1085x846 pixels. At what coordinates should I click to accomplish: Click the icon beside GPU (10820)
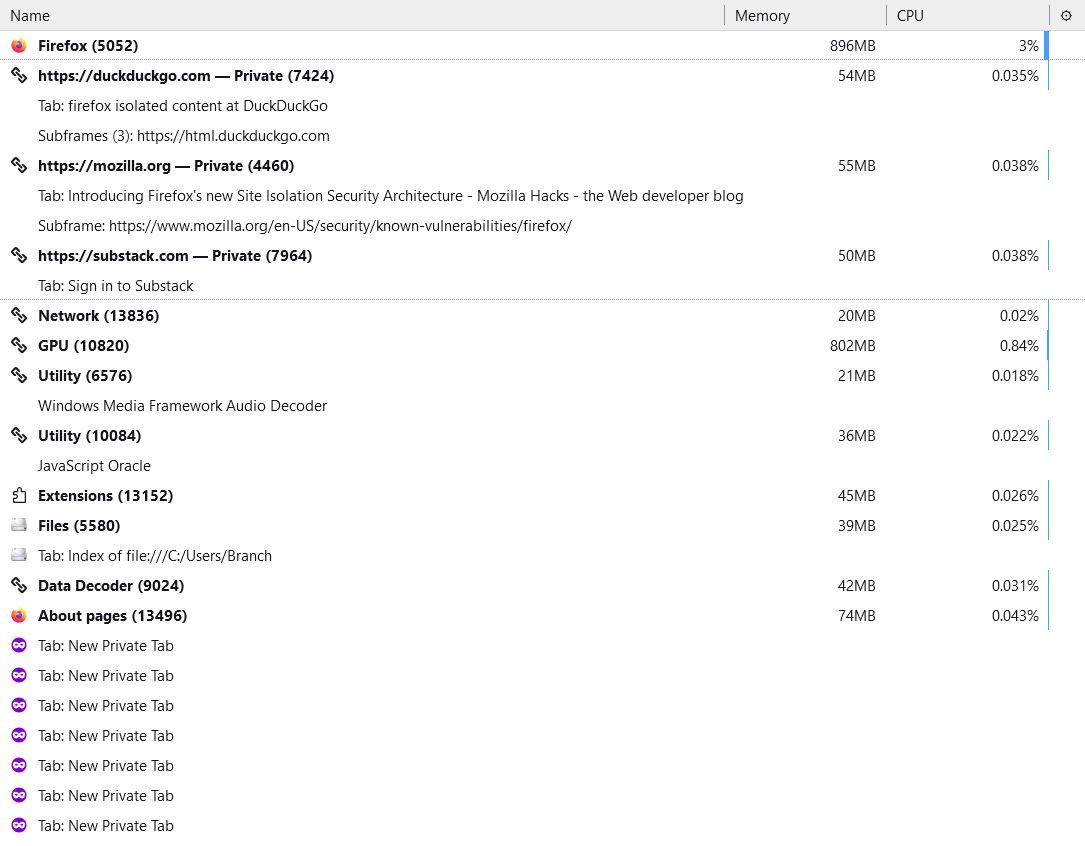[19, 345]
